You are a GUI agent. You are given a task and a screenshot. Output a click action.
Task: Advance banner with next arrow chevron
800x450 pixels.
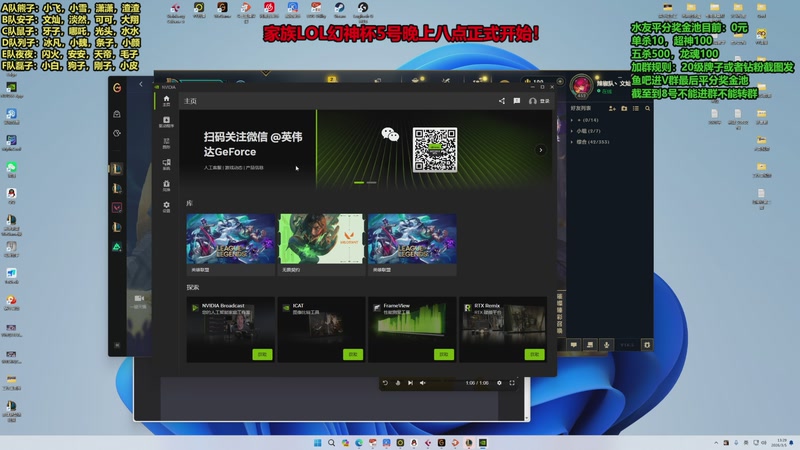[541, 150]
